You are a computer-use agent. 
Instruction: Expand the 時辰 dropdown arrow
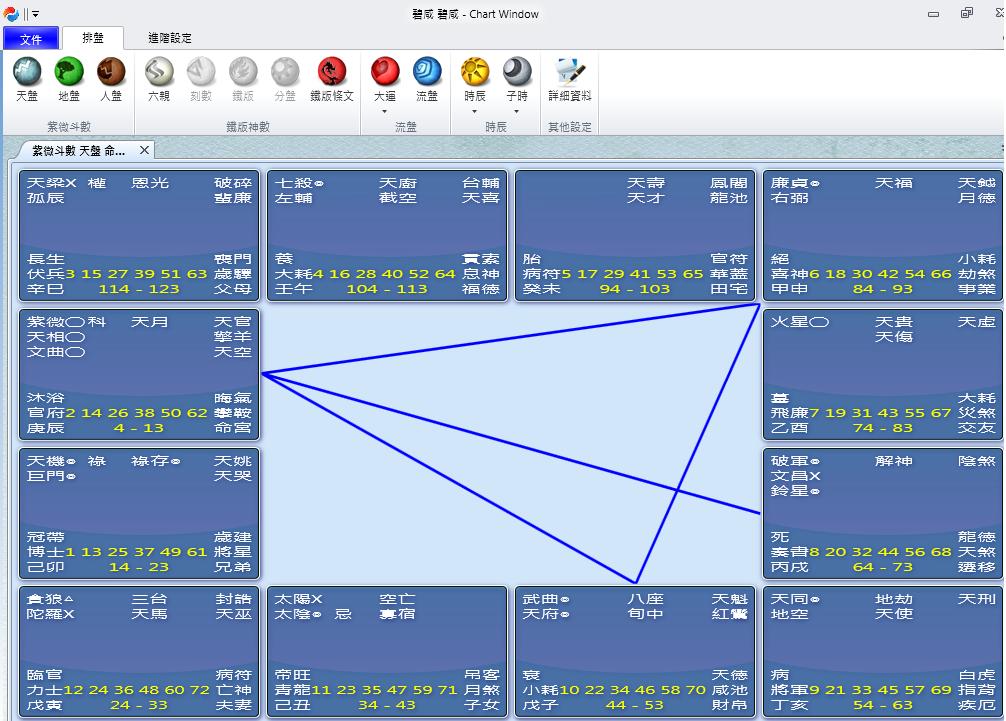[x=475, y=111]
